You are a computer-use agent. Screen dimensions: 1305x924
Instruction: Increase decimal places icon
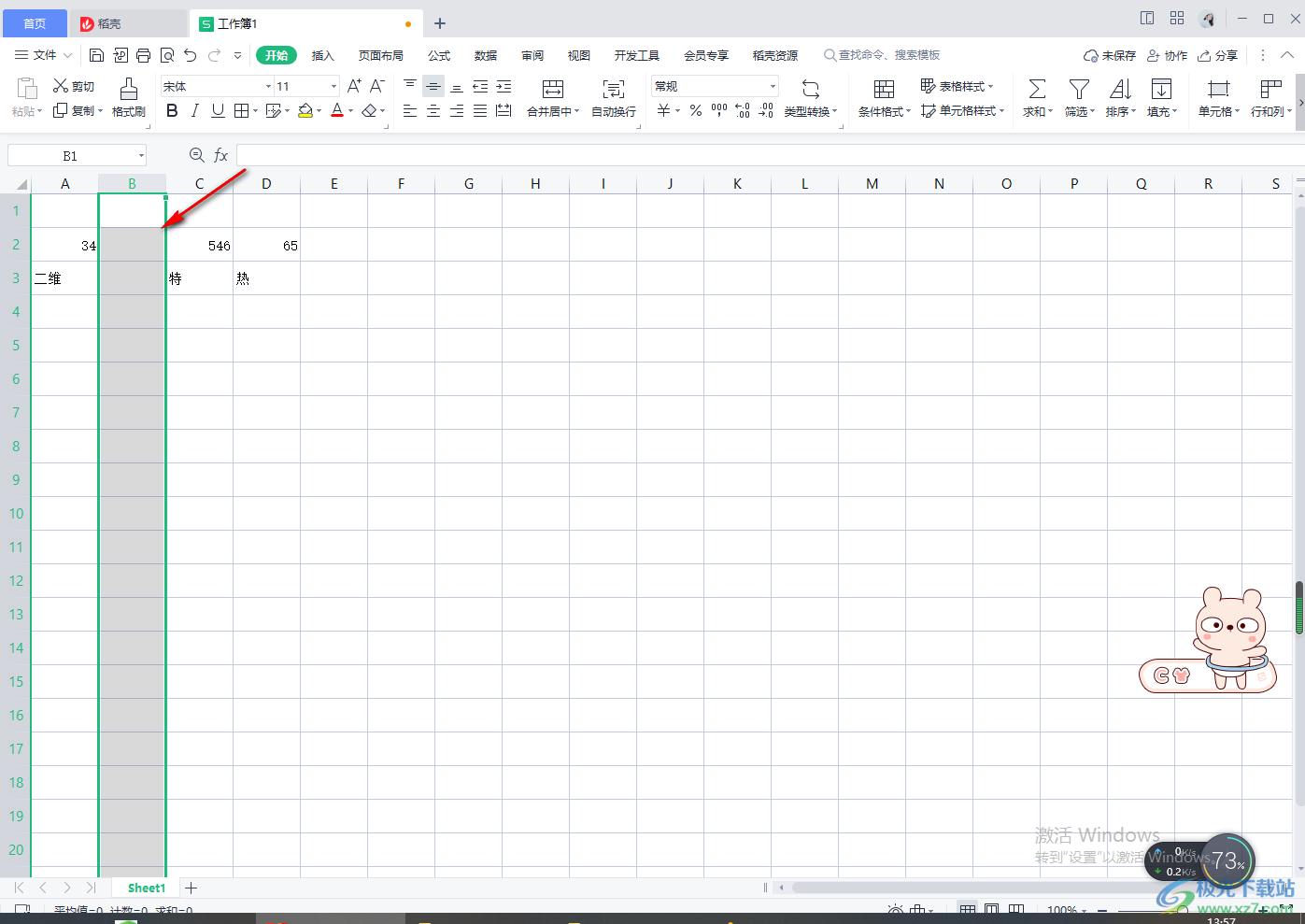(743, 110)
